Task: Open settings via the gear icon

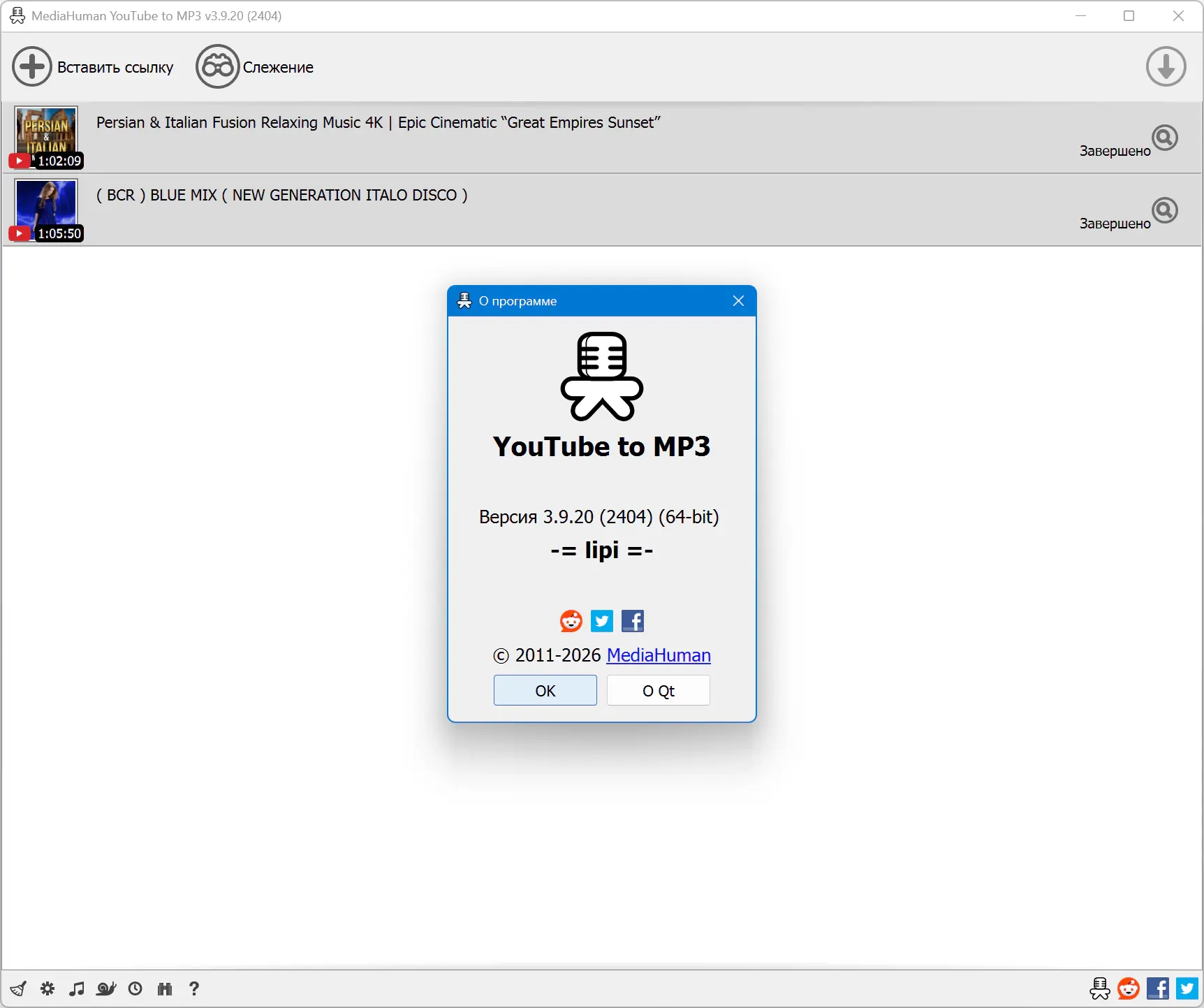Action: point(47,988)
